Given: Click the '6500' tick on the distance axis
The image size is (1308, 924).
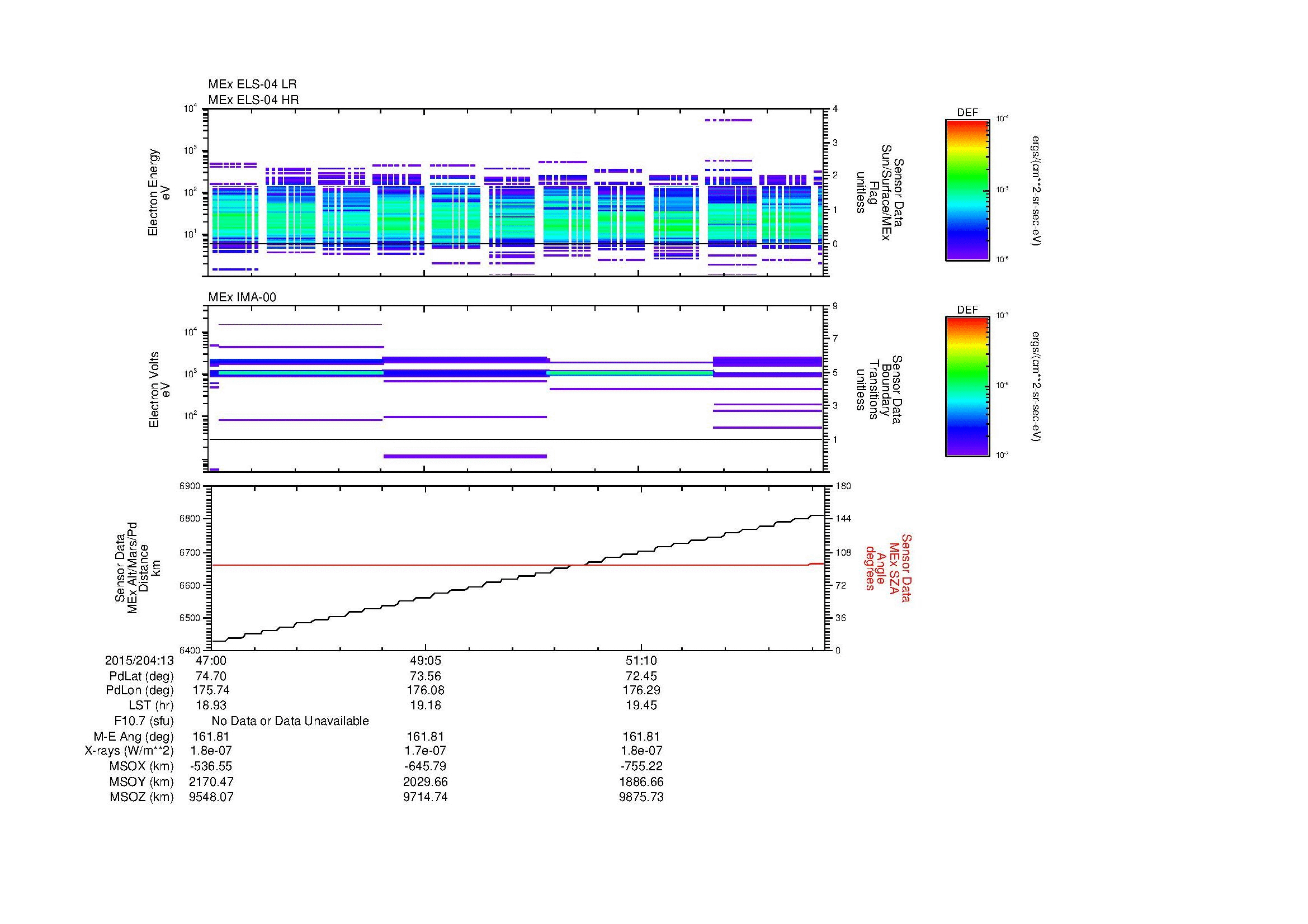Looking at the screenshot, I should 190,618.
